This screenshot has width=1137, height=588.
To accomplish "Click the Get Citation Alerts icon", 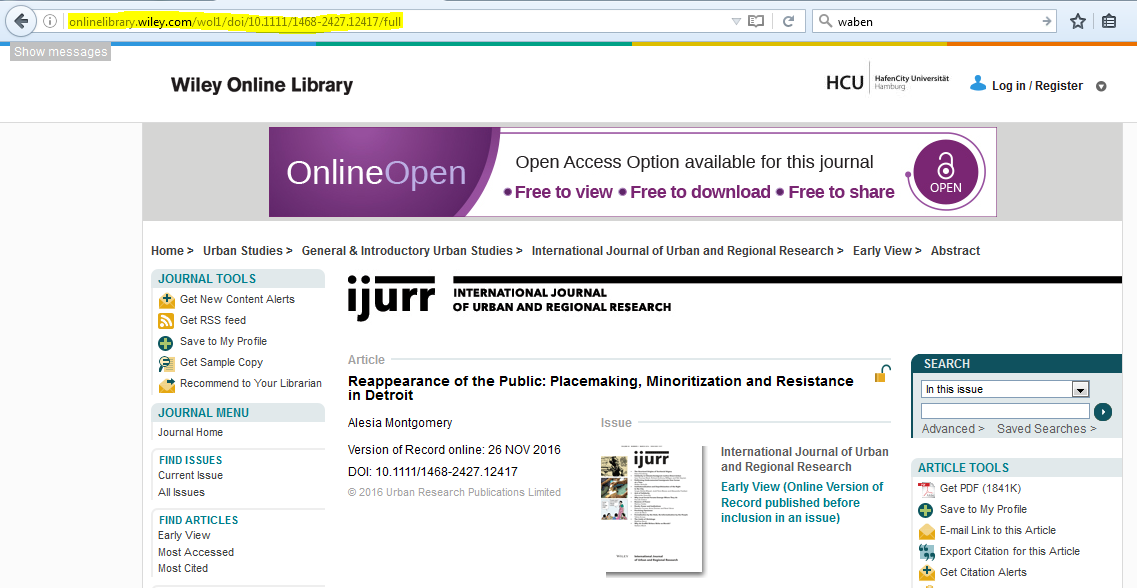I will coord(927,573).
